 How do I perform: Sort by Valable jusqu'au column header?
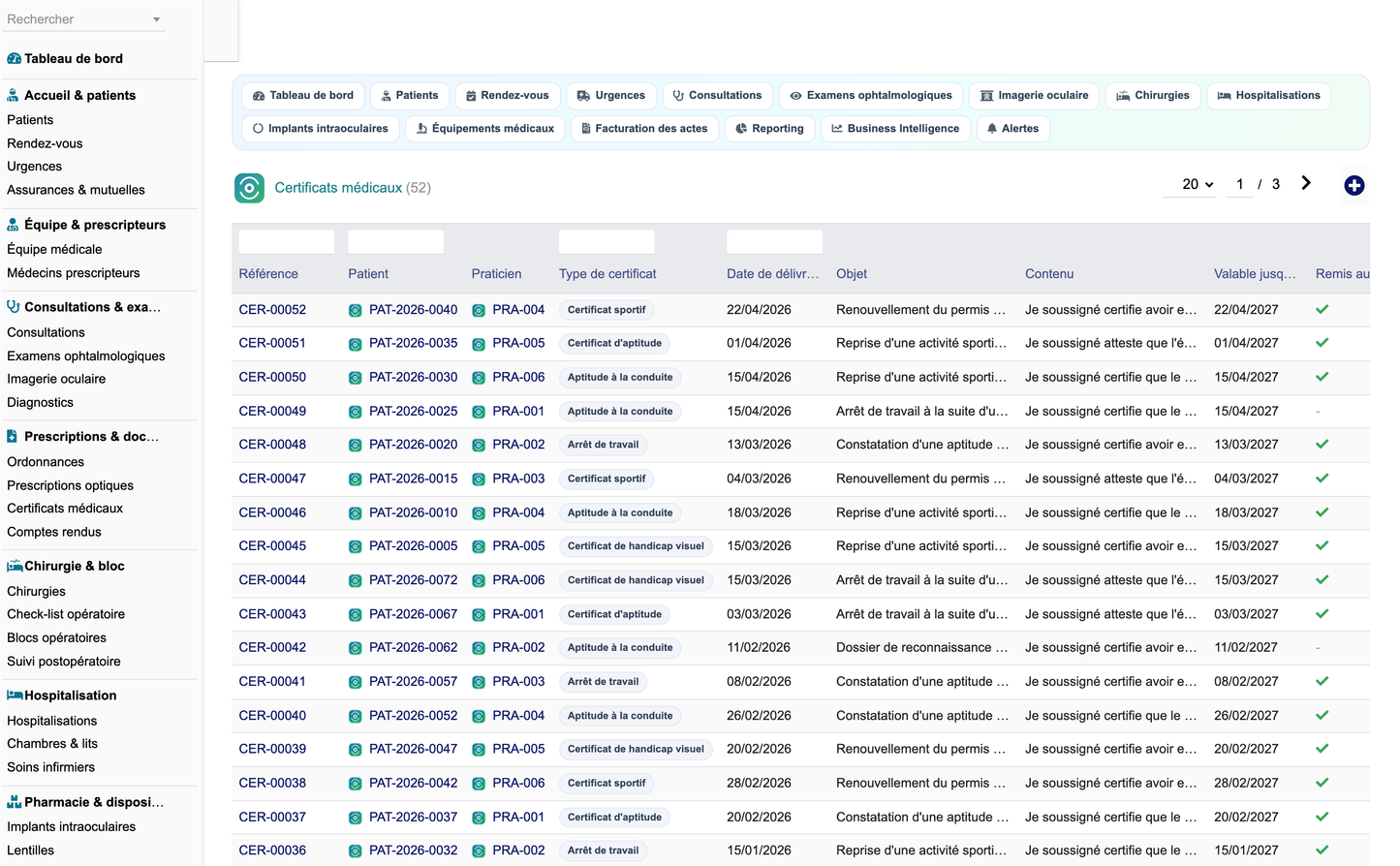tap(1255, 274)
